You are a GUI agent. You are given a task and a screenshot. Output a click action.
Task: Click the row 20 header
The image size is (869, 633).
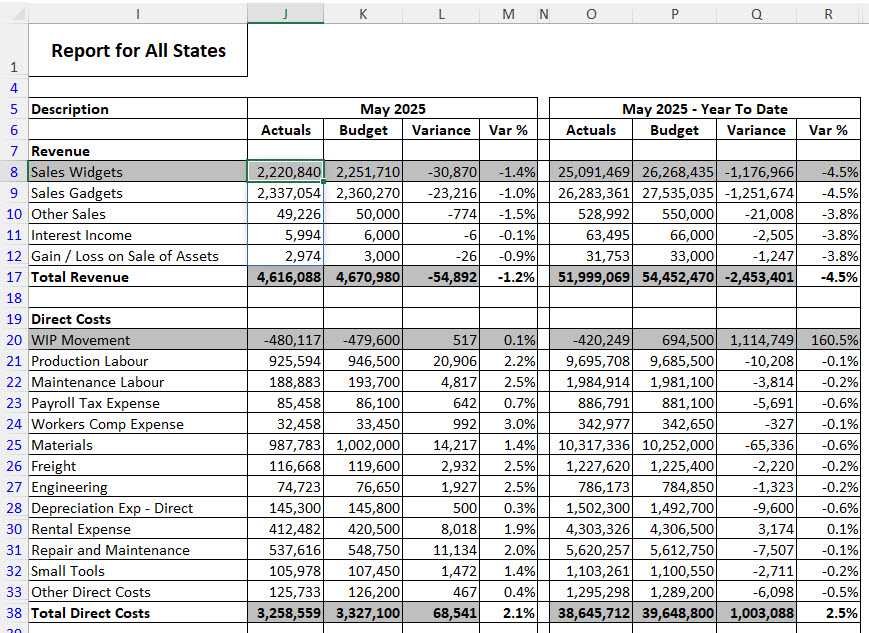tap(14, 340)
